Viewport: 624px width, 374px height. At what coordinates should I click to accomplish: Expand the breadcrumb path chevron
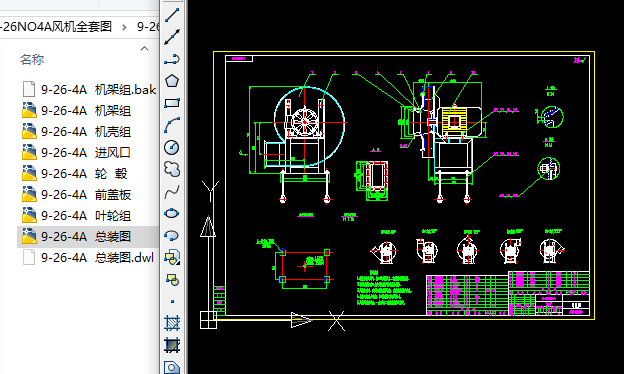pos(124,27)
